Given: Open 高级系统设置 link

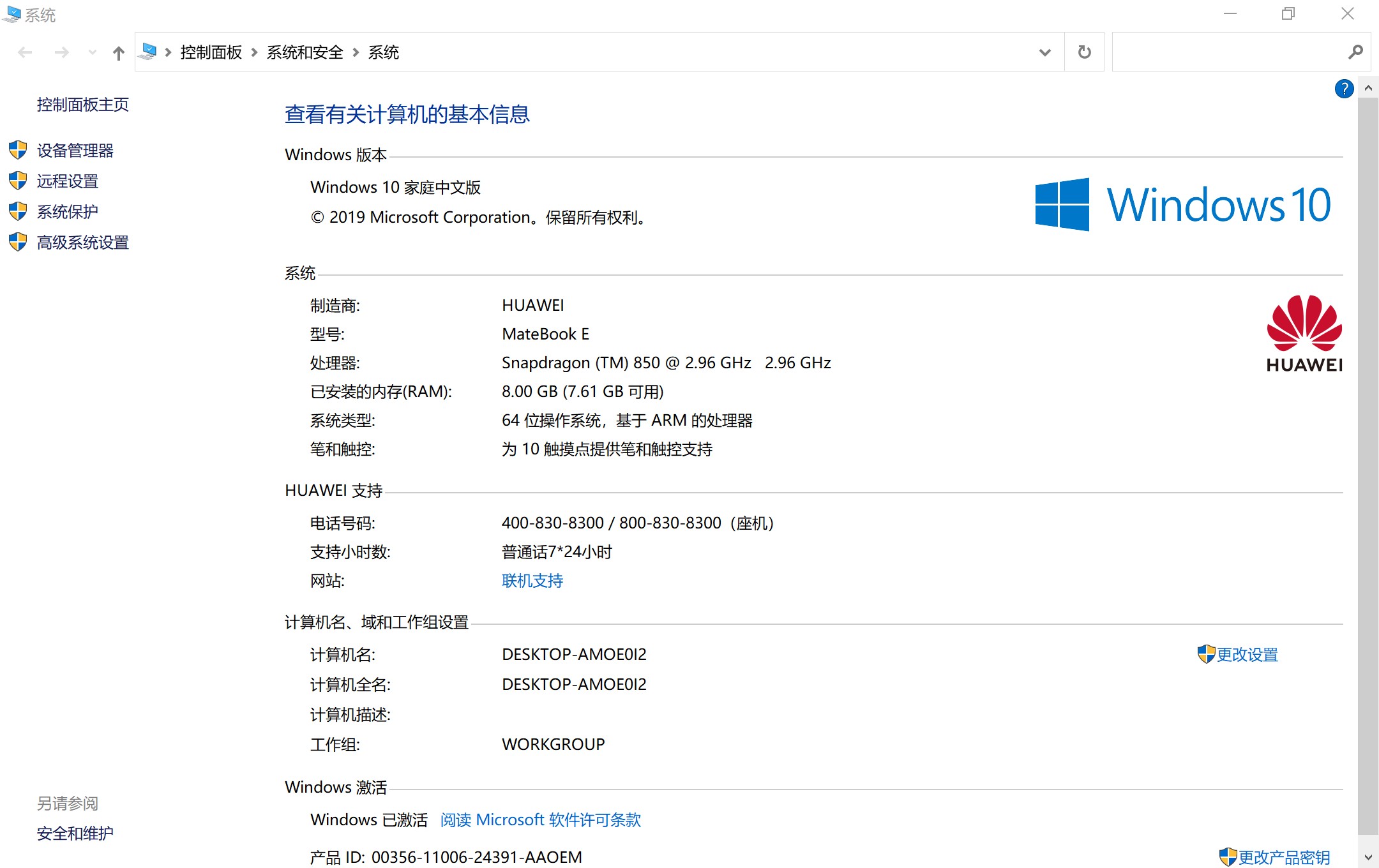Looking at the screenshot, I should coord(83,243).
